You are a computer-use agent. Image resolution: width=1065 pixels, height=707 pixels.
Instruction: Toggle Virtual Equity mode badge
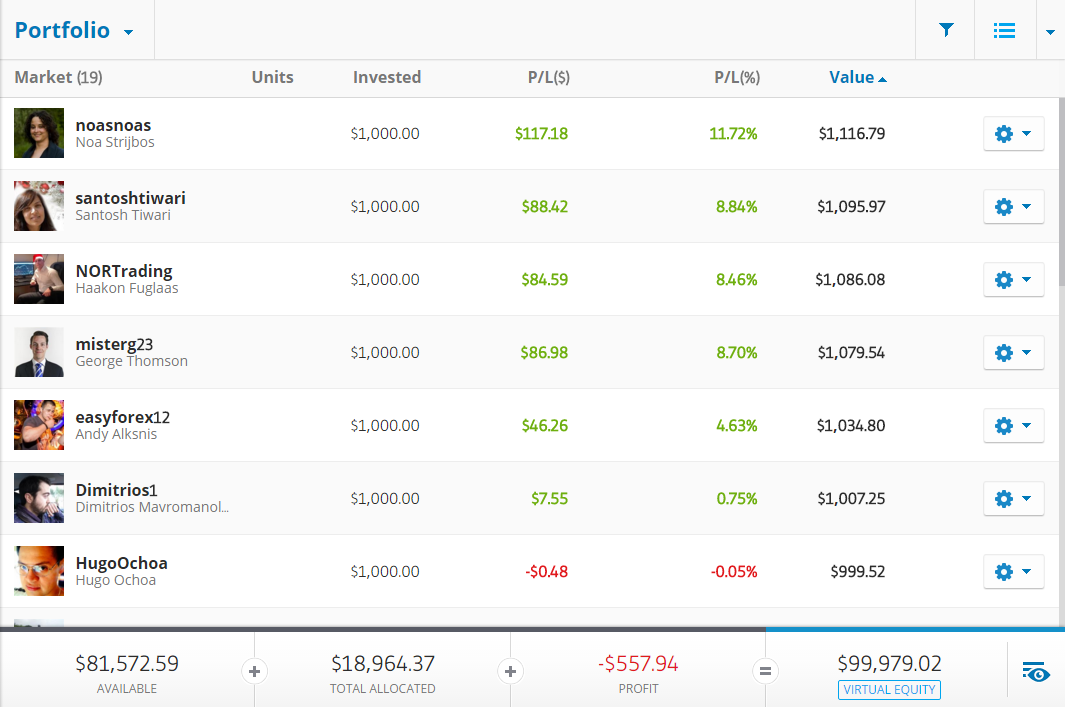(x=889, y=689)
